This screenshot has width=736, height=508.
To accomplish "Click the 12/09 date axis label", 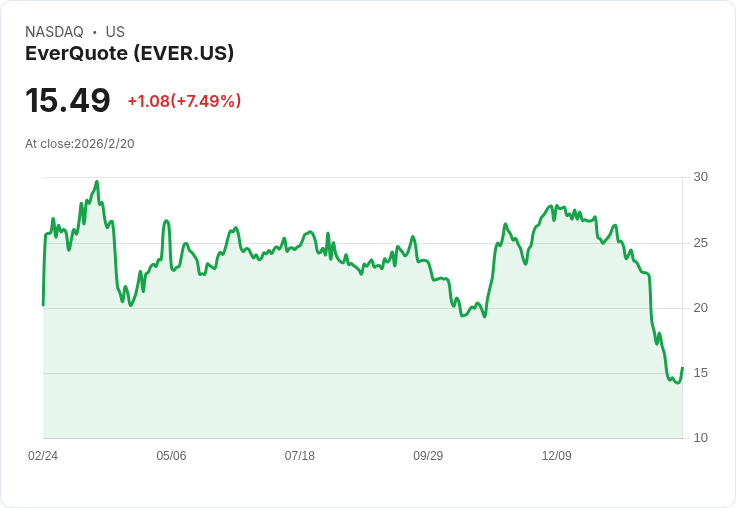I will click(x=557, y=455).
